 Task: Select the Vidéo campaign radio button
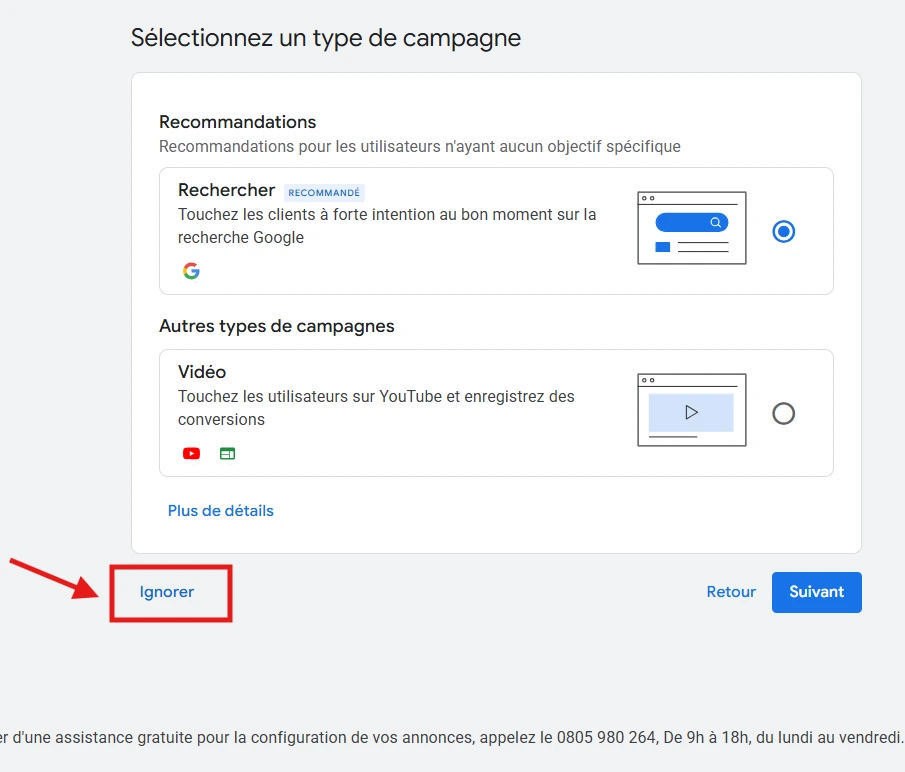(x=784, y=413)
